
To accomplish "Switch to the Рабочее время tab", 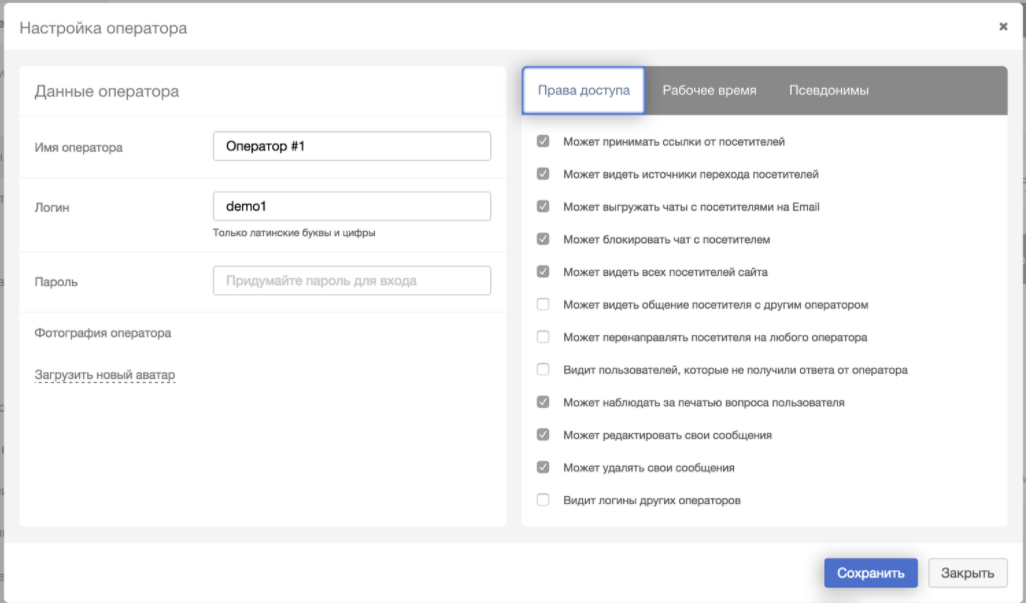I will pos(709,90).
